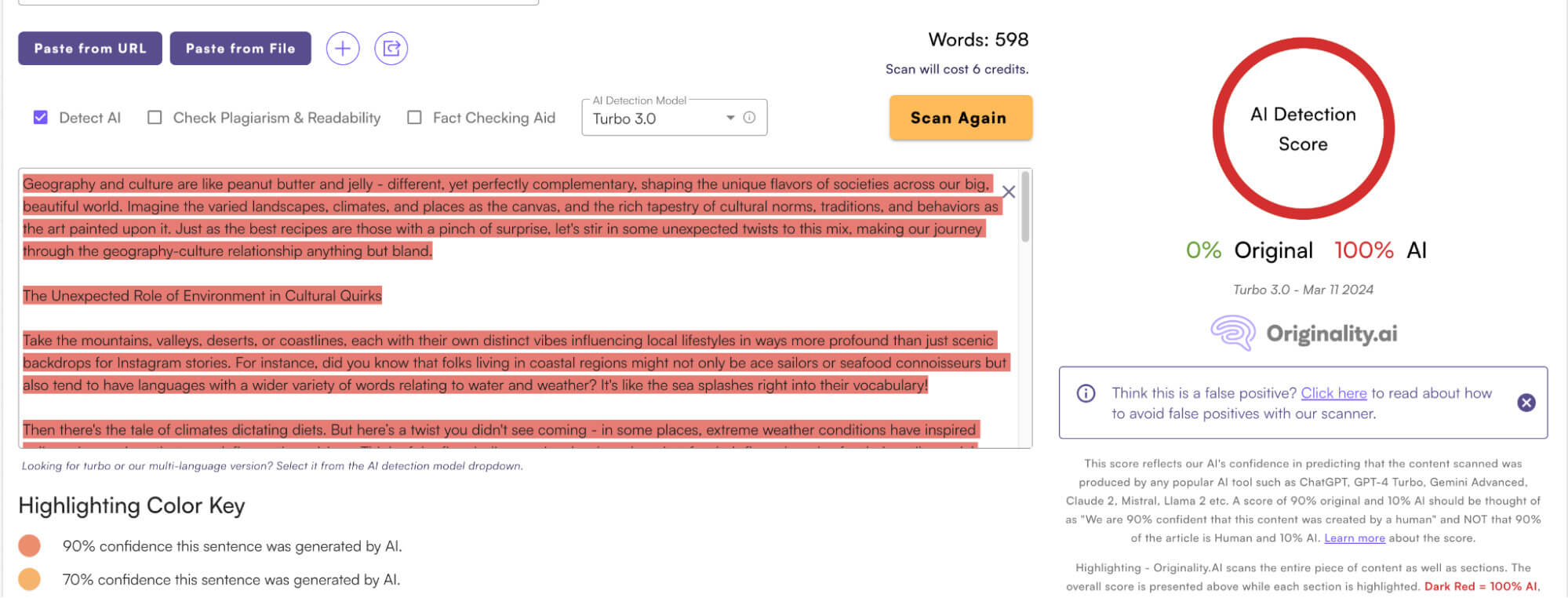Open the 'Click here' false positive link
The width and height of the screenshot is (1568, 598).
(x=1333, y=393)
